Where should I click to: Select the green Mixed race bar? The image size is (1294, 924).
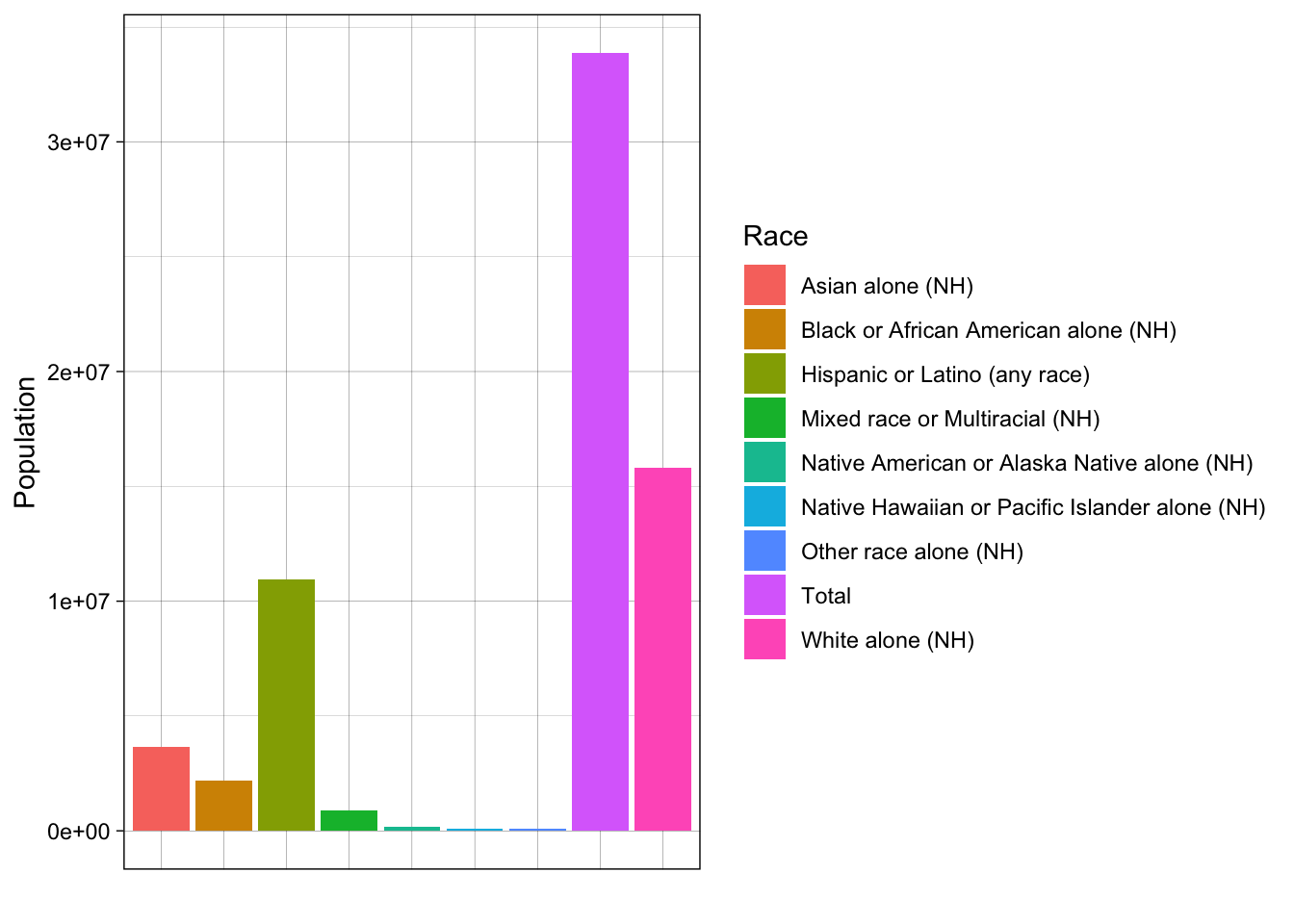point(349,820)
